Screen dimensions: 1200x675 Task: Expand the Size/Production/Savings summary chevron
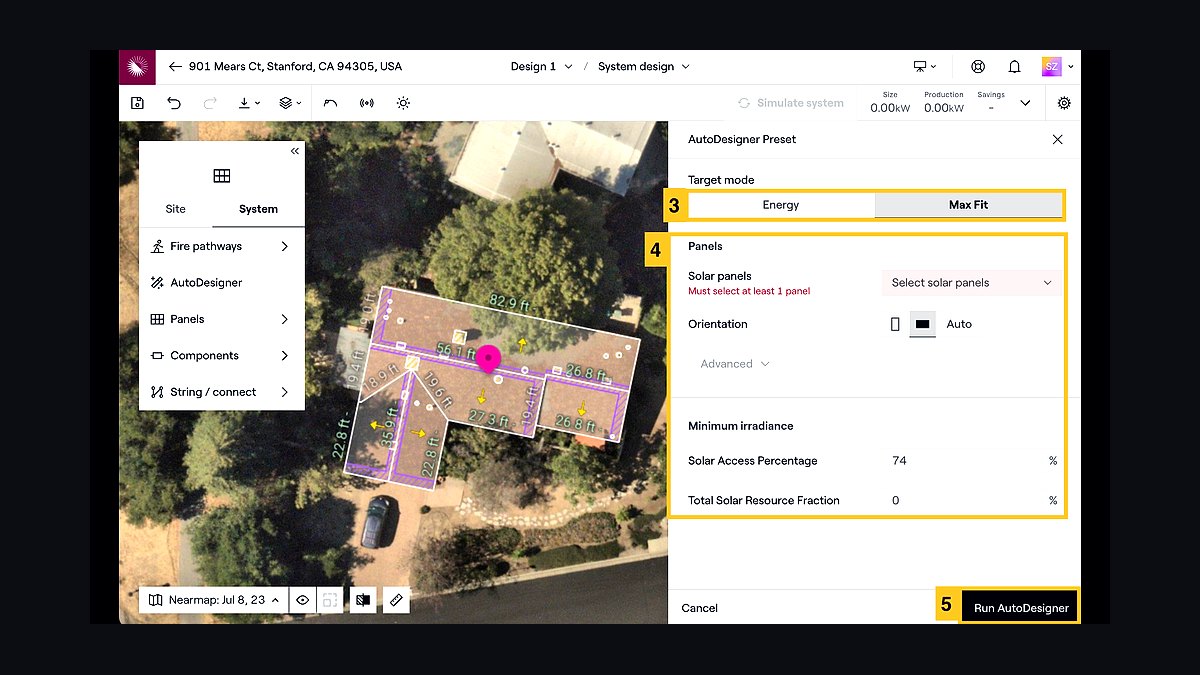(1025, 103)
